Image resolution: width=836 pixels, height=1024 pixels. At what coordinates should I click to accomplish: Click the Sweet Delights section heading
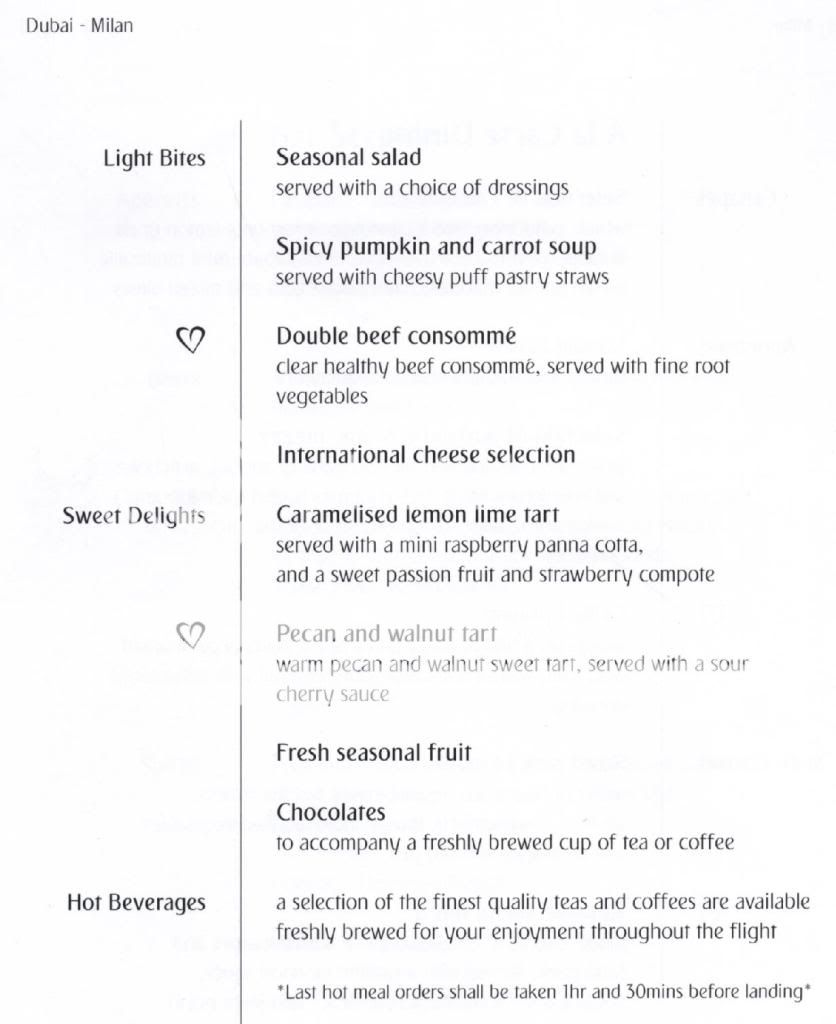click(x=133, y=516)
